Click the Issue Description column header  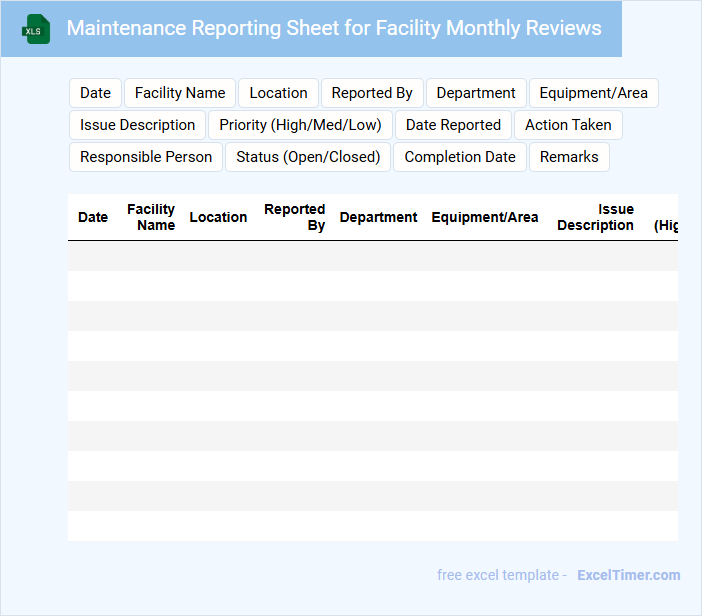coord(596,217)
